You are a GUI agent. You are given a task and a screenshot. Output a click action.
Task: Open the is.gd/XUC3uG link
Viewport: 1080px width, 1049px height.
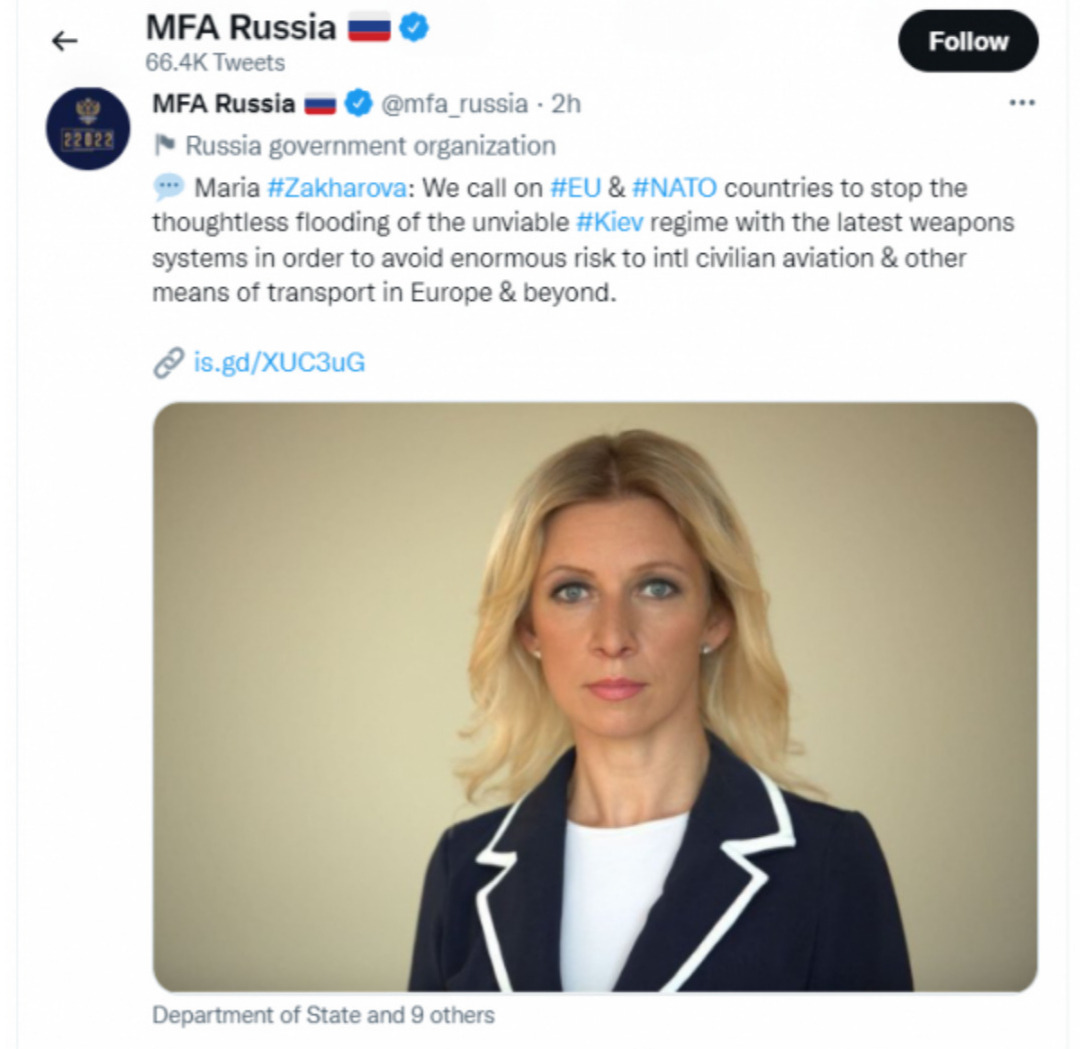[x=279, y=362]
